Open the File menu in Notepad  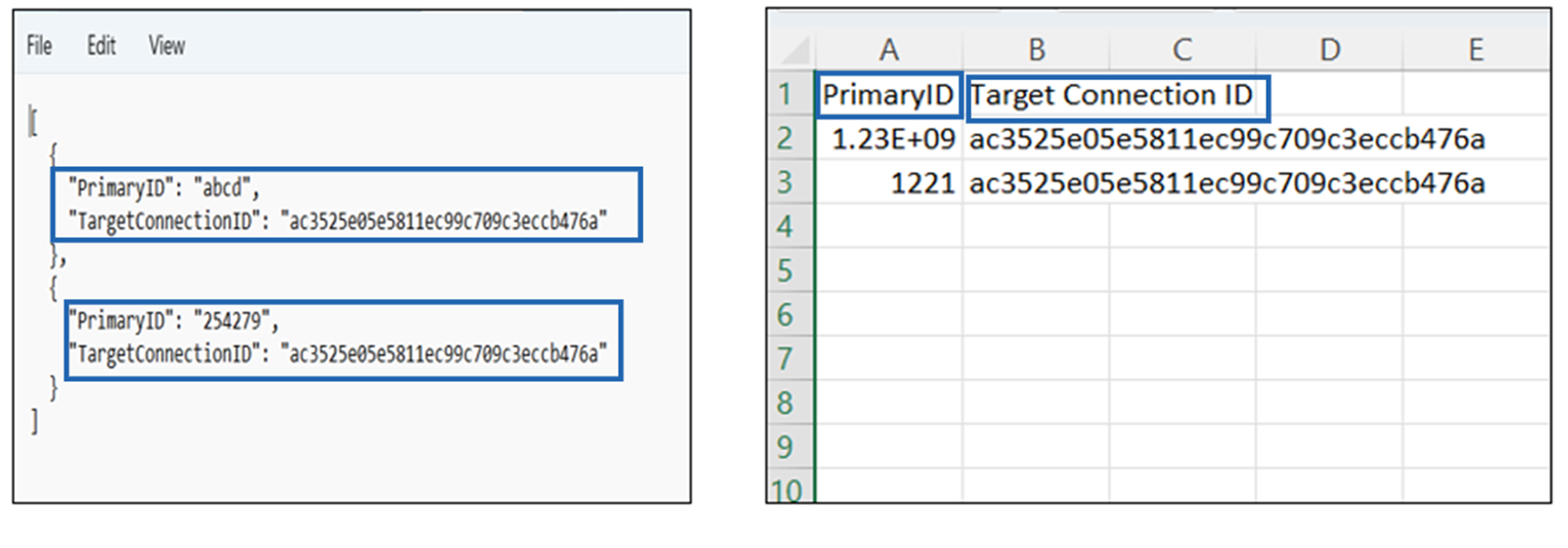(x=39, y=46)
